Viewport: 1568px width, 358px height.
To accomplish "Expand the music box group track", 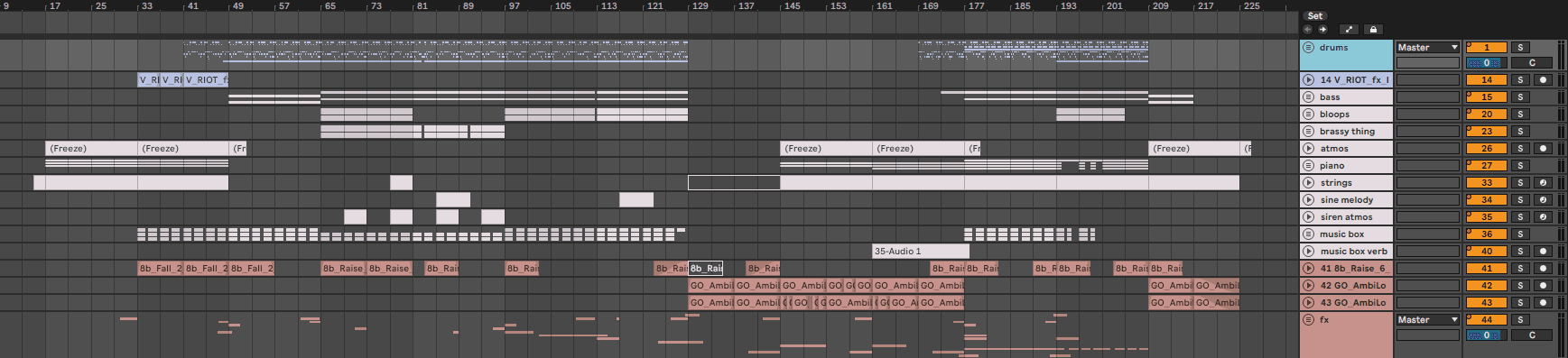I will point(1308,234).
